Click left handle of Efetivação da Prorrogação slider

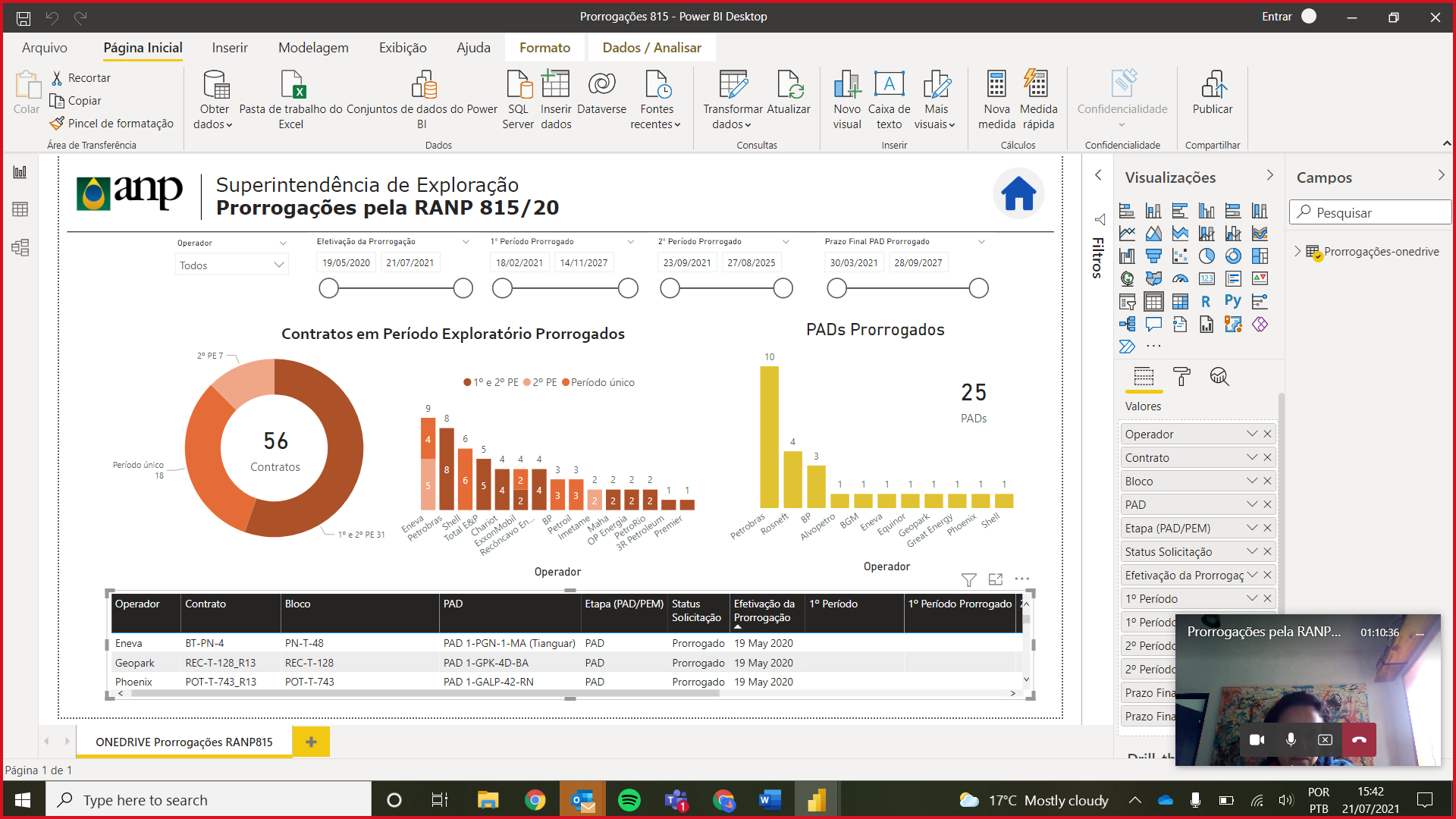click(328, 288)
